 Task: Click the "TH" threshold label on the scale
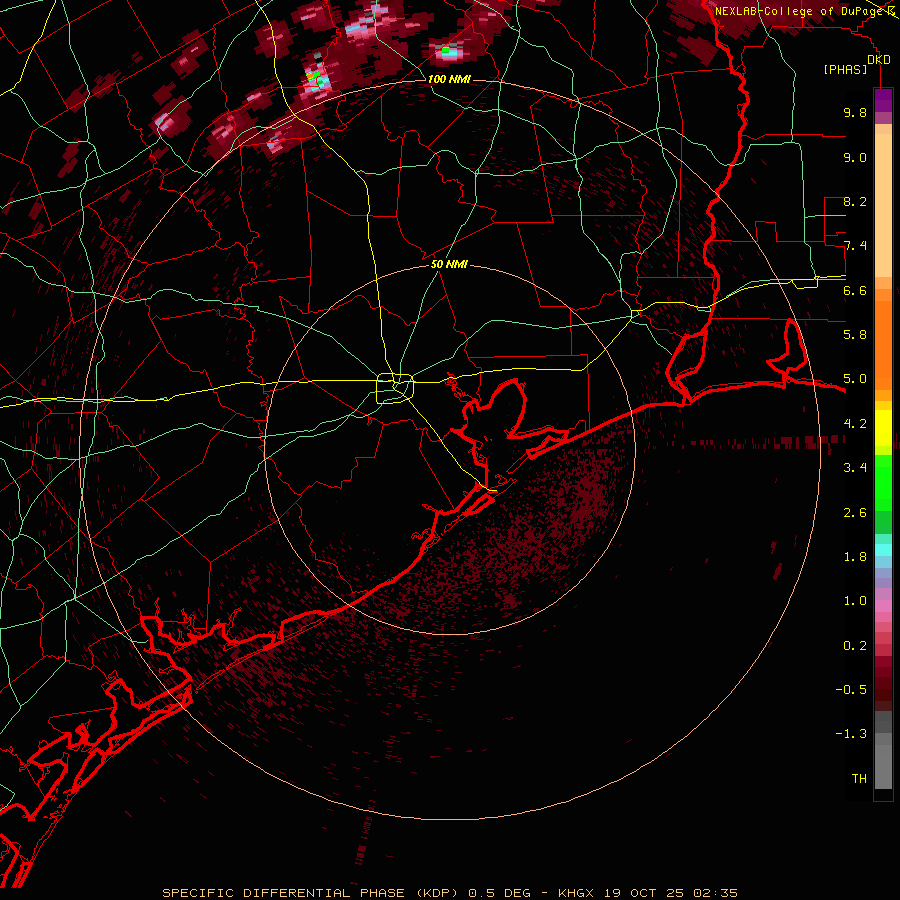click(859, 779)
